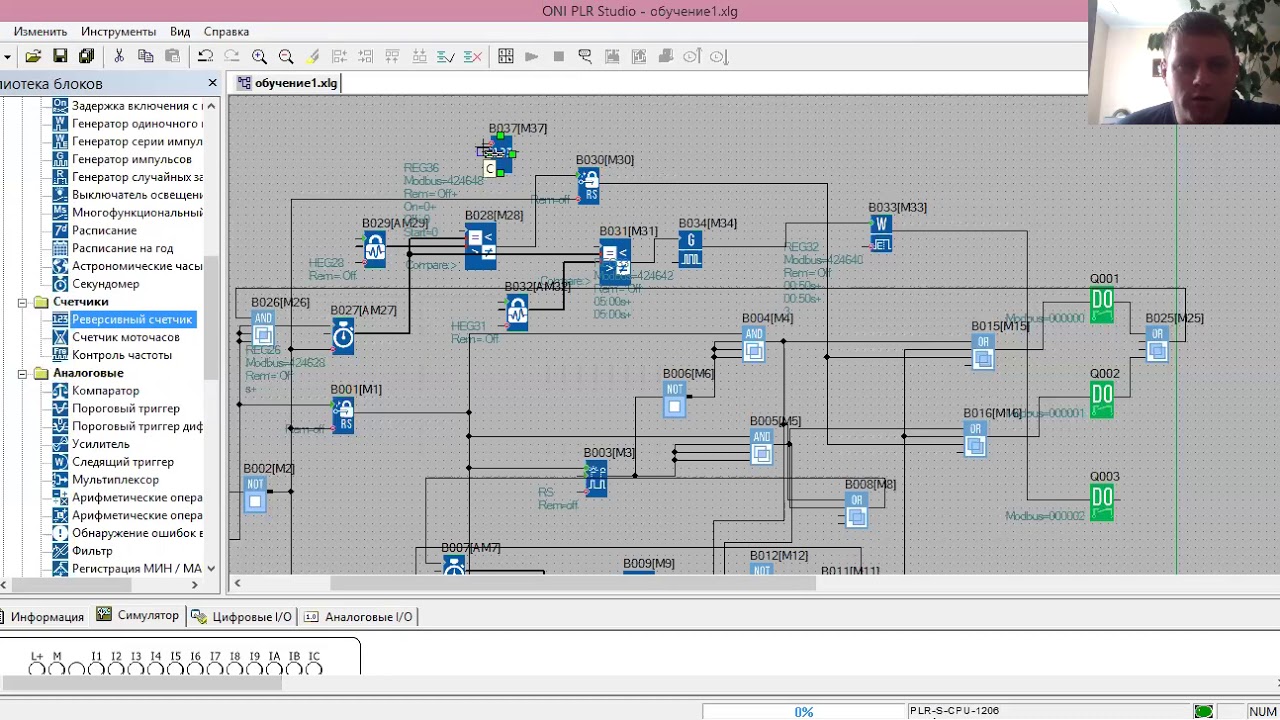
Task: Collapse the Аналоговые tree folder
Action: click(x=23, y=373)
